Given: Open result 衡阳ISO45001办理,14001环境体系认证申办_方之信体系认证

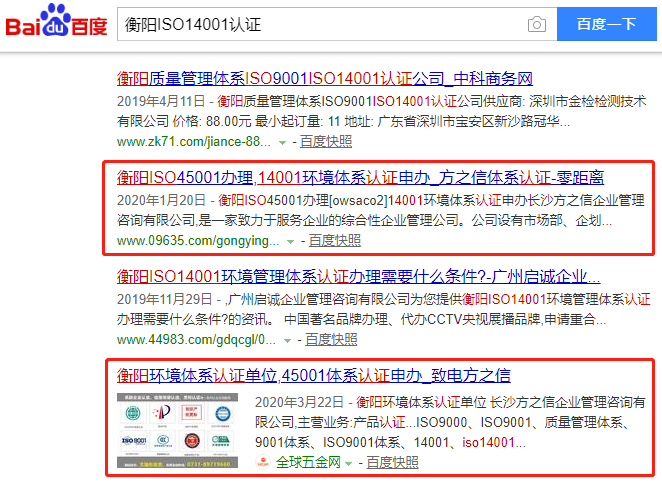Looking at the screenshot, I should coord(360,178).
